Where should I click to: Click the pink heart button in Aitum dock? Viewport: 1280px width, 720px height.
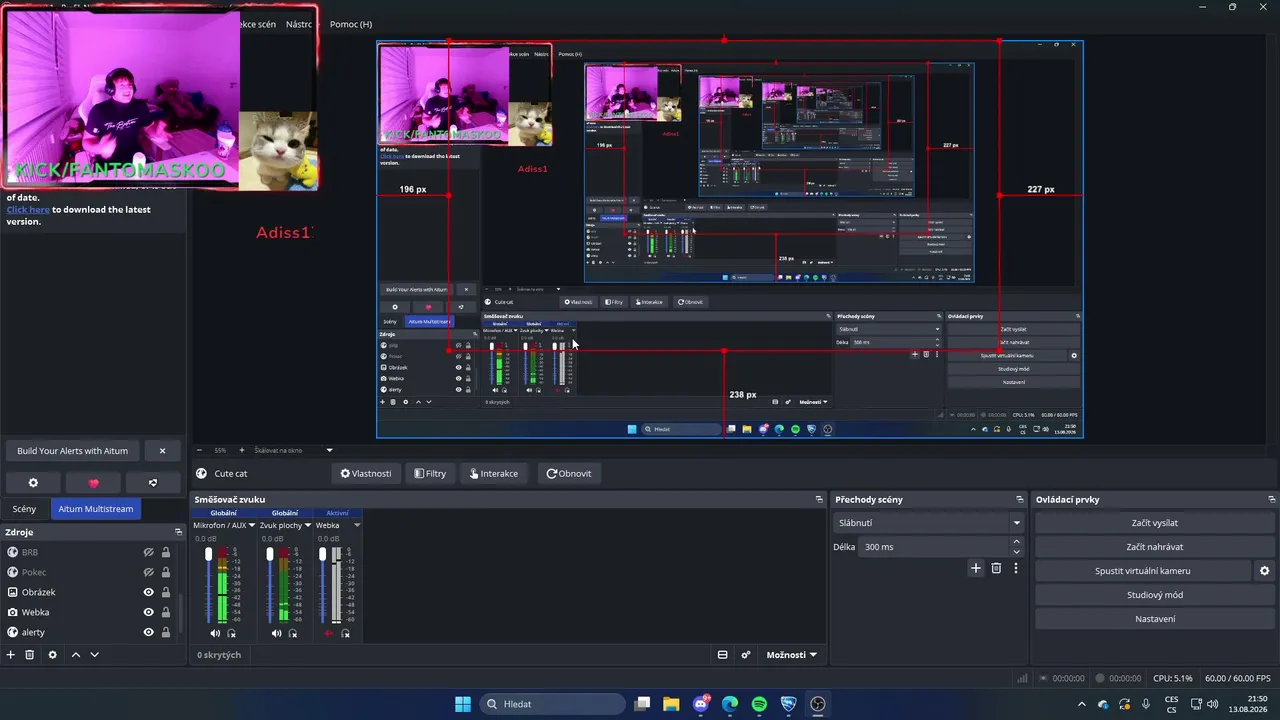pos(94,483)
